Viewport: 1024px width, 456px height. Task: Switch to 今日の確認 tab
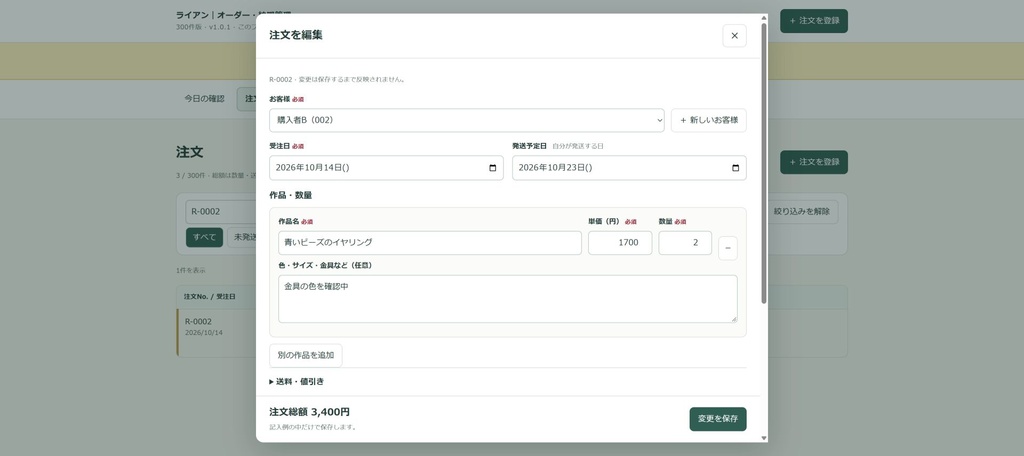coord(204,99)
